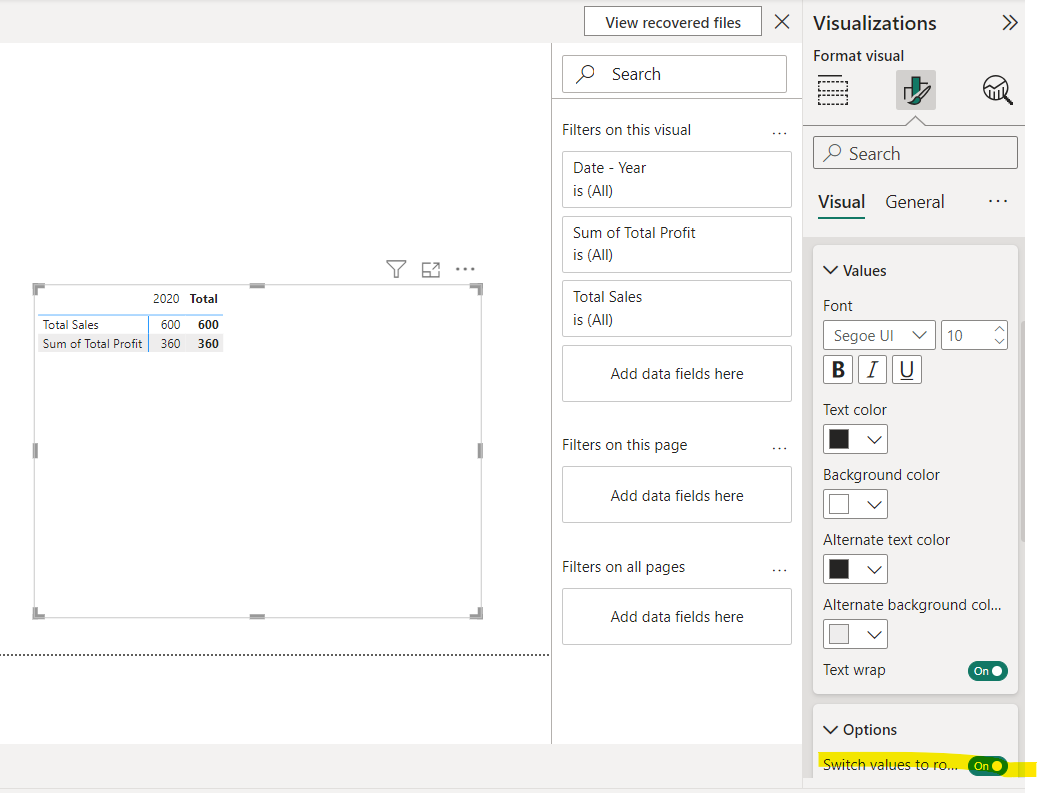Click the black Text color swatch
Screen dimensions: 1037x793
[839, 439]
